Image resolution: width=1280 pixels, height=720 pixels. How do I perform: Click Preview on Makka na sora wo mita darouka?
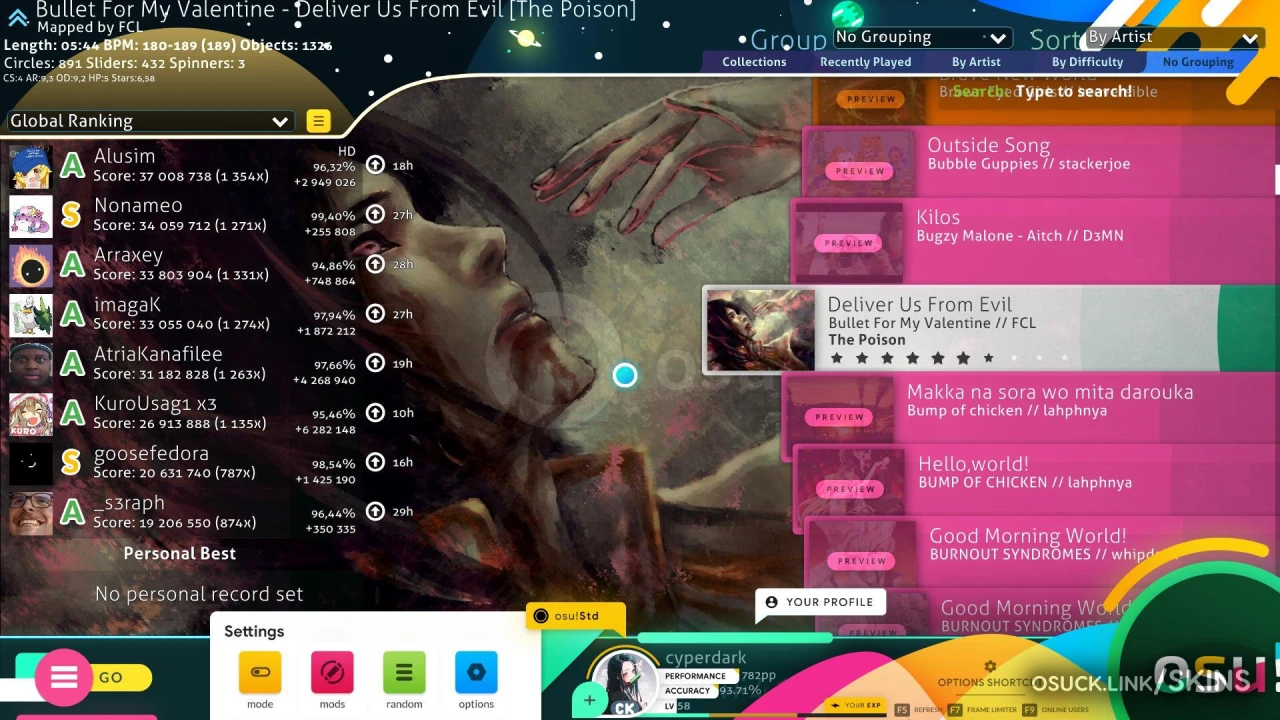click(x=839, y=417)
